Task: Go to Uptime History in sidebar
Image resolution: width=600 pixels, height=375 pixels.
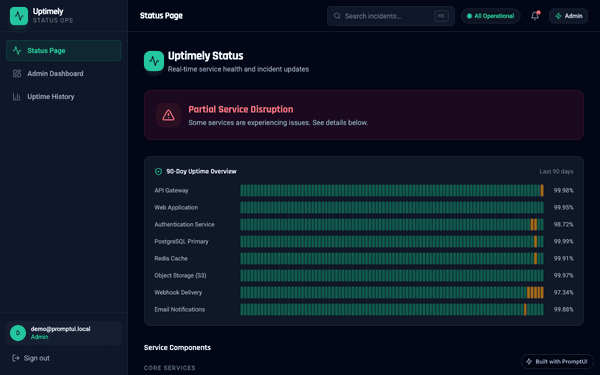Action: click(64, 96)
